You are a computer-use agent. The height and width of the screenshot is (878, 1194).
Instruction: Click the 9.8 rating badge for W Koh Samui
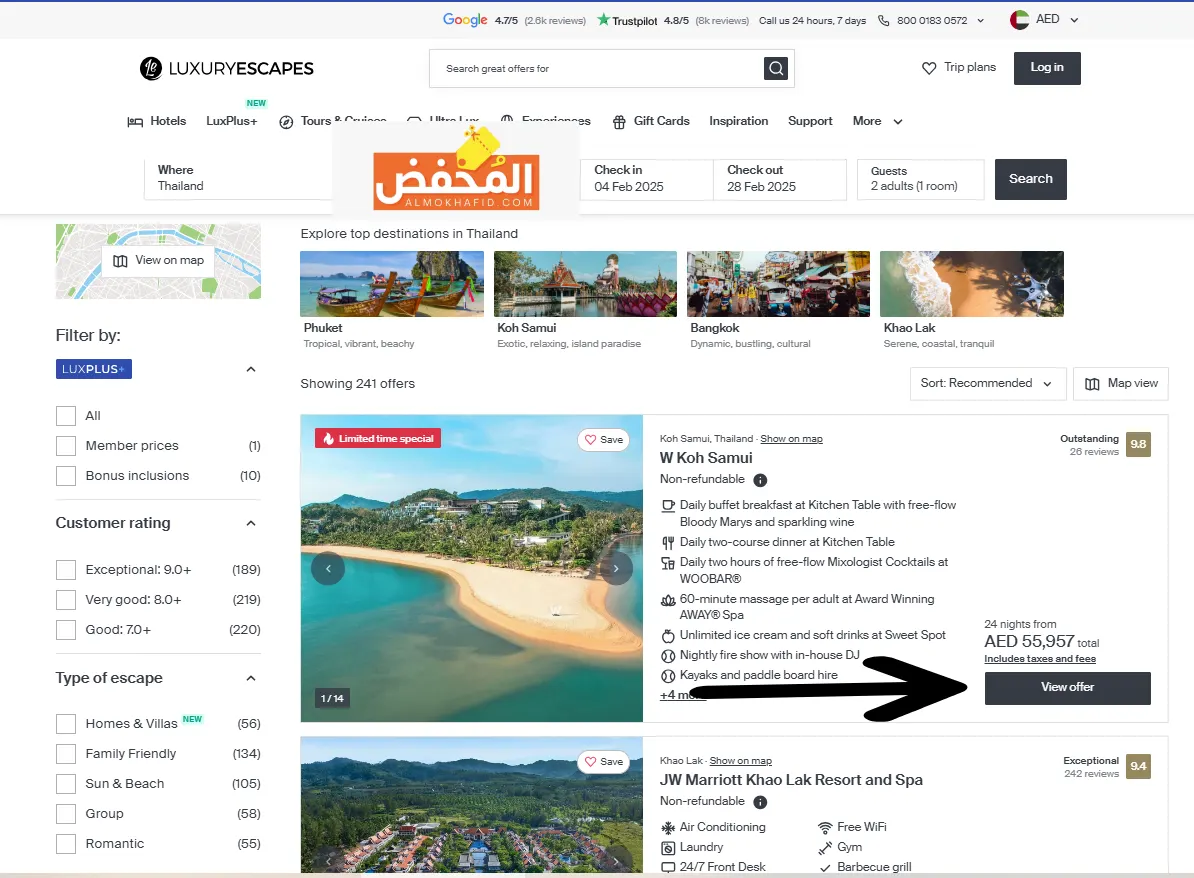(1138, 444)
